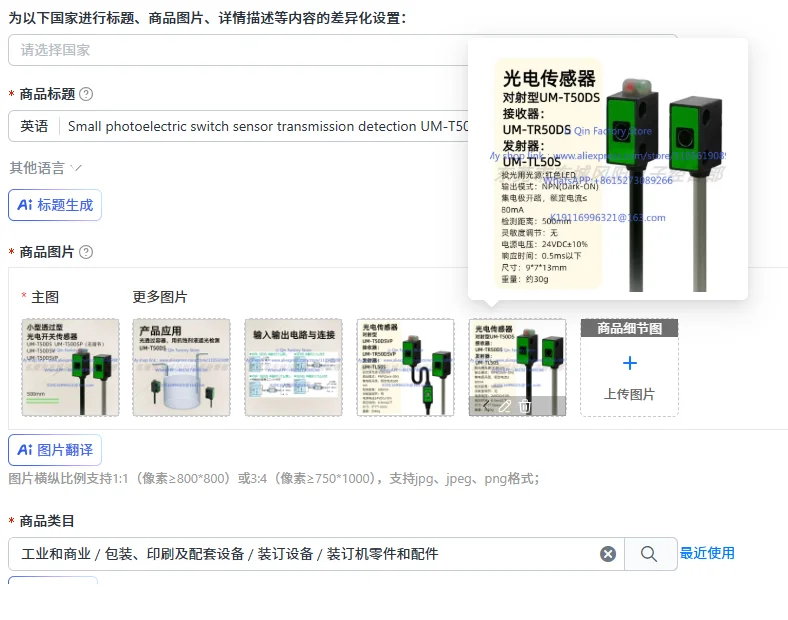Click the English product title input field

pos(268,126)
